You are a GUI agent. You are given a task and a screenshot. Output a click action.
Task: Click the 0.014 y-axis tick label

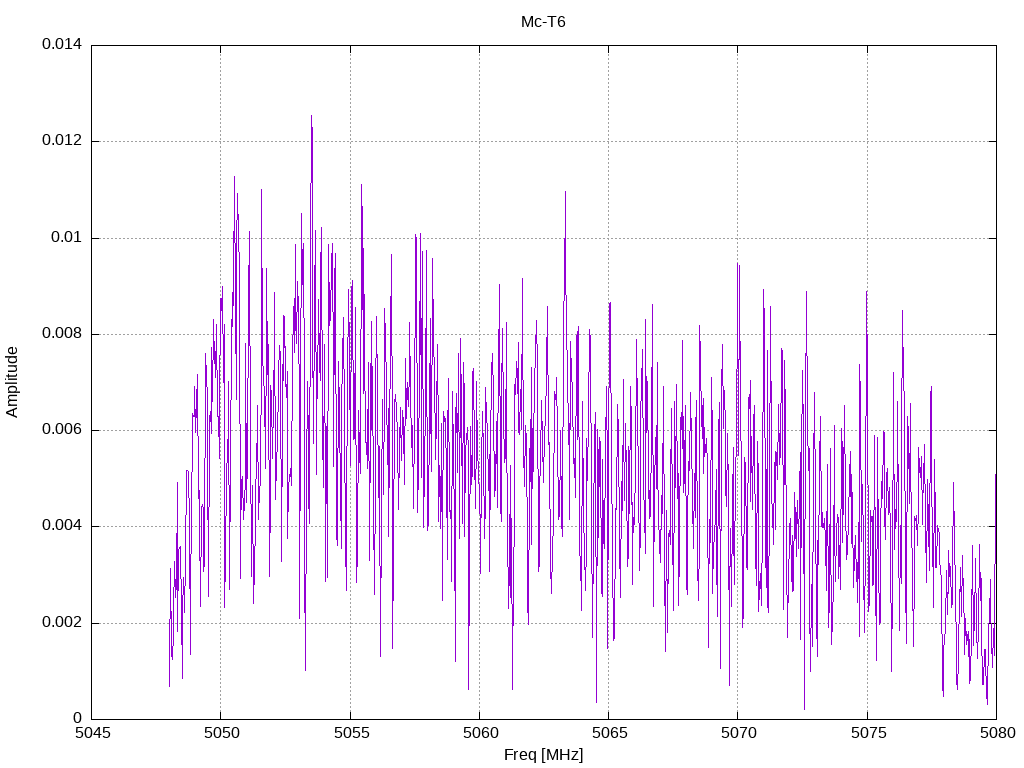pyautogui.click(x=62, y=44)
